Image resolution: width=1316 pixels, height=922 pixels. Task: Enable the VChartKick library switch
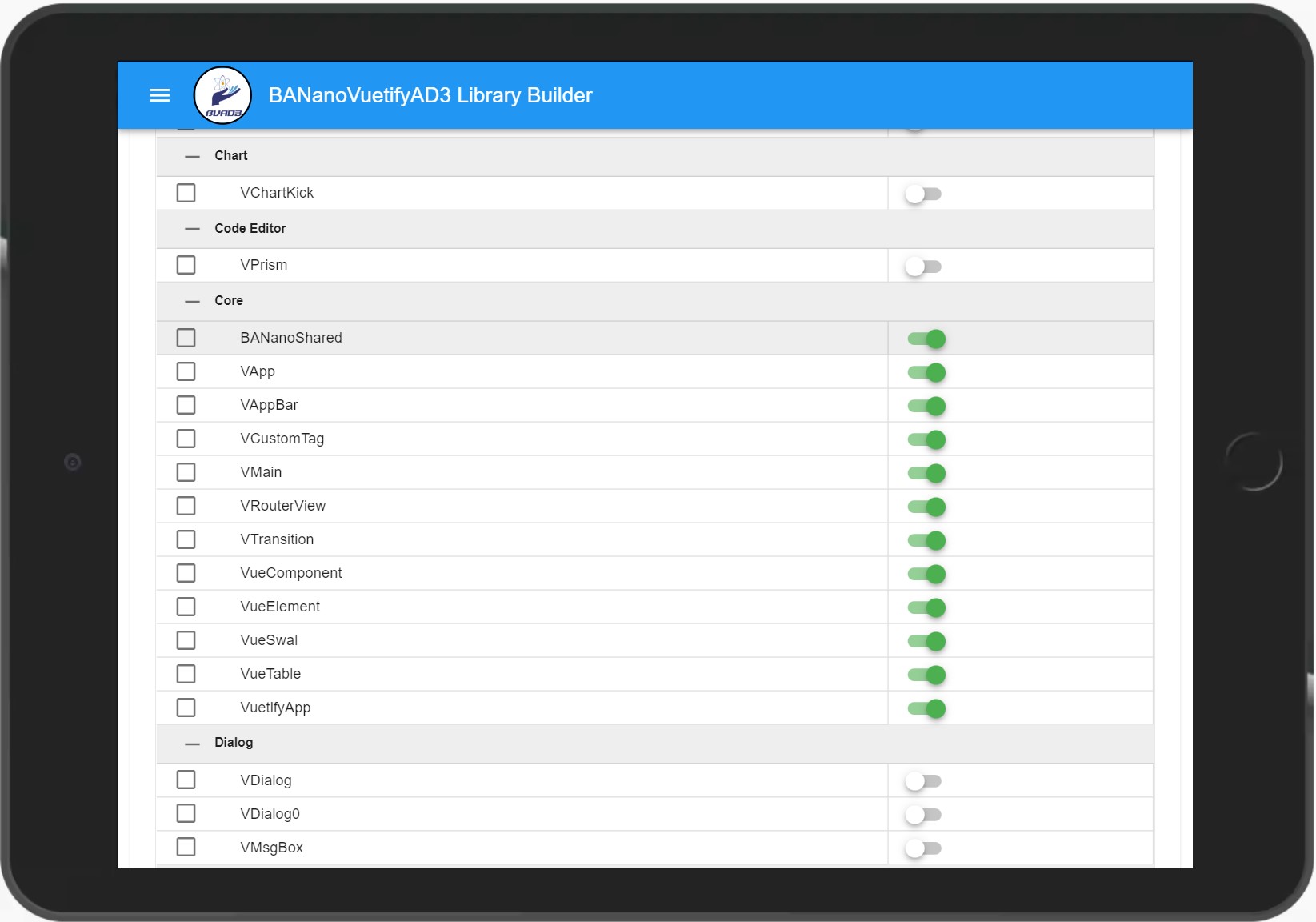pyautogui.click(x=924, y=194)
